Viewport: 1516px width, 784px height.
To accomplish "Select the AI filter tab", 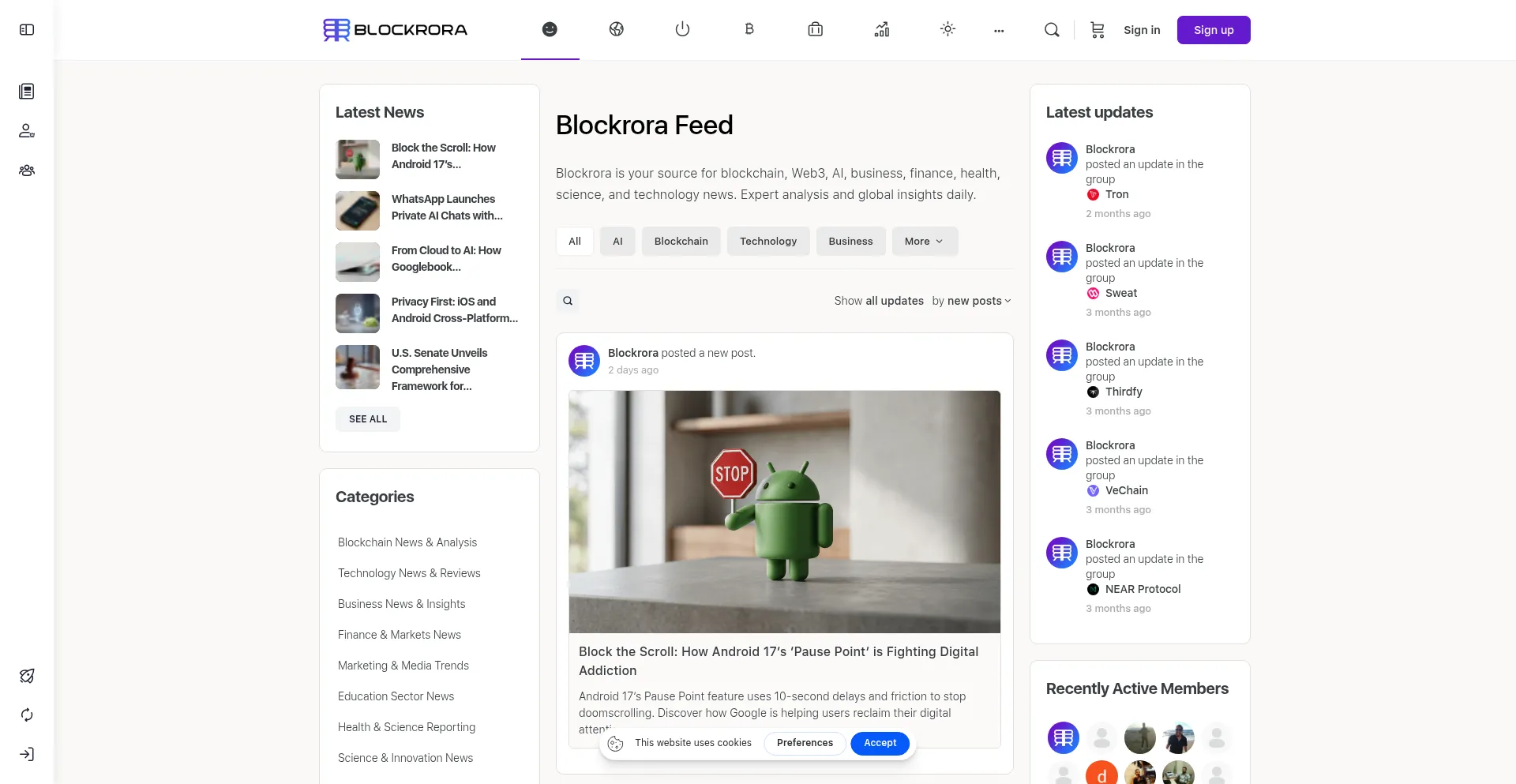I will click(x=617, y=242).
